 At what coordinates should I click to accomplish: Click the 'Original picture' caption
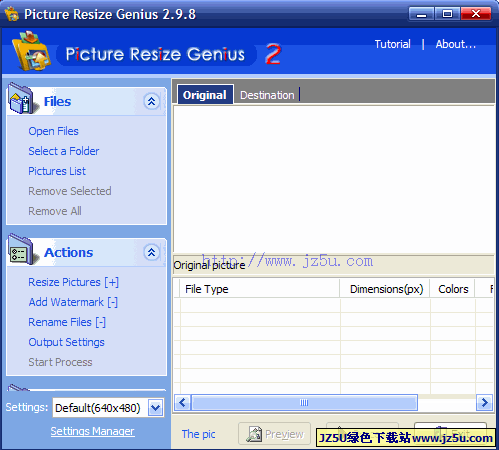tap(209, 265)
